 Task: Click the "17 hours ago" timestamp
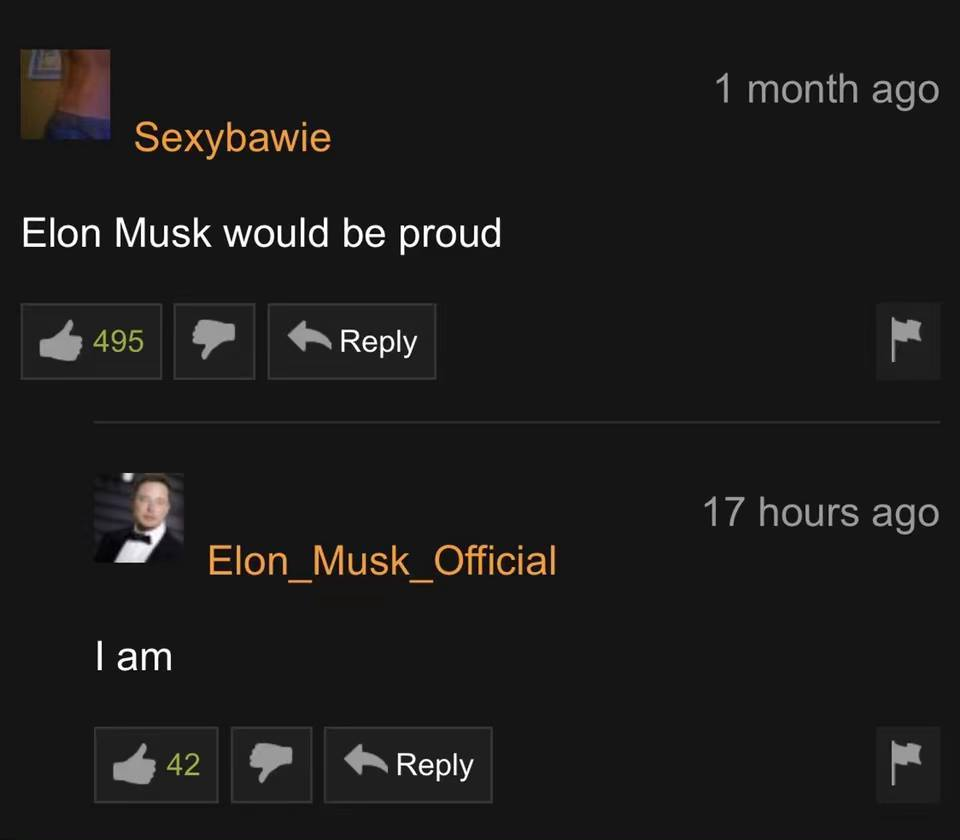(821, 512)
